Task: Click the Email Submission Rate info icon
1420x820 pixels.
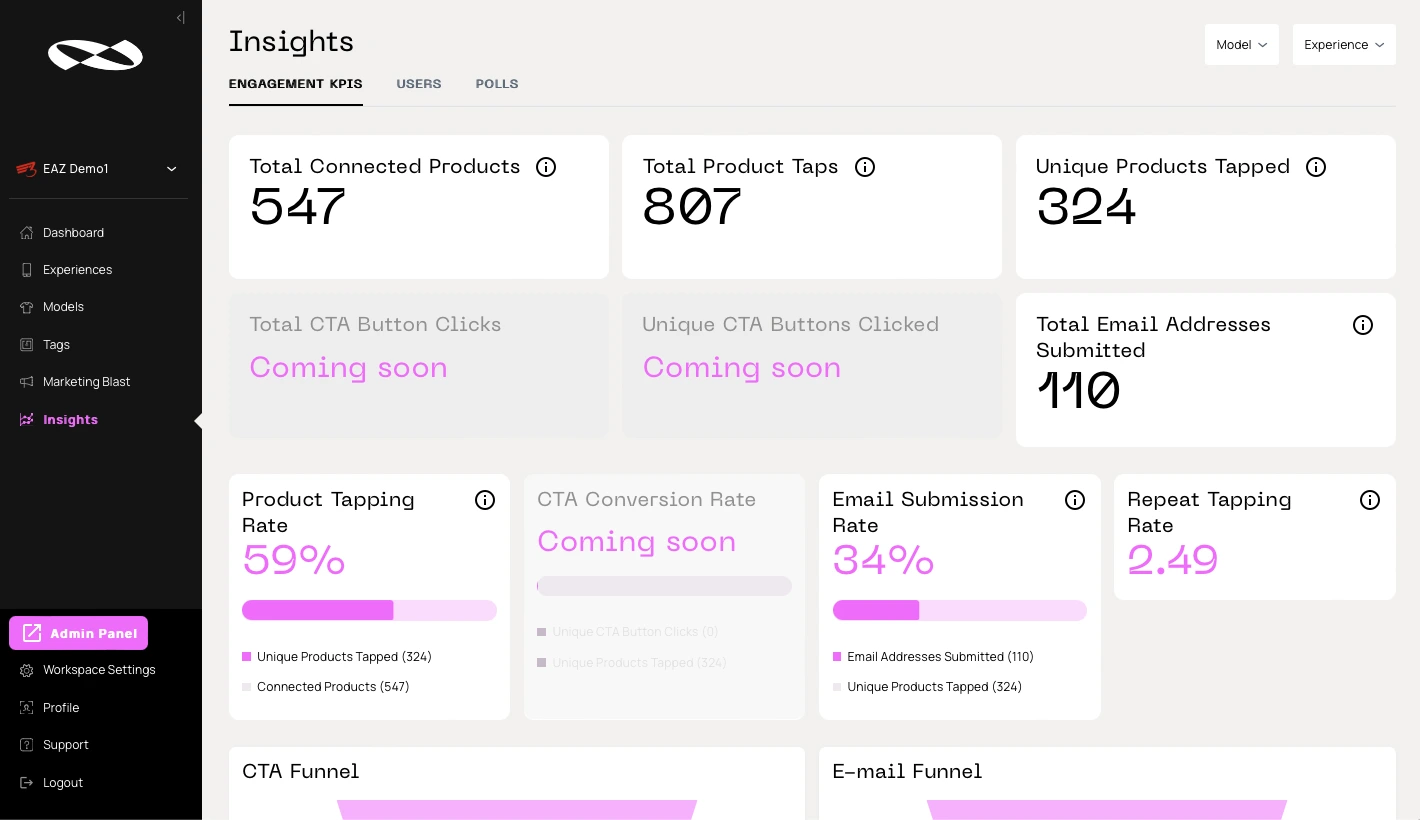Action: (x=1075, y=500)
